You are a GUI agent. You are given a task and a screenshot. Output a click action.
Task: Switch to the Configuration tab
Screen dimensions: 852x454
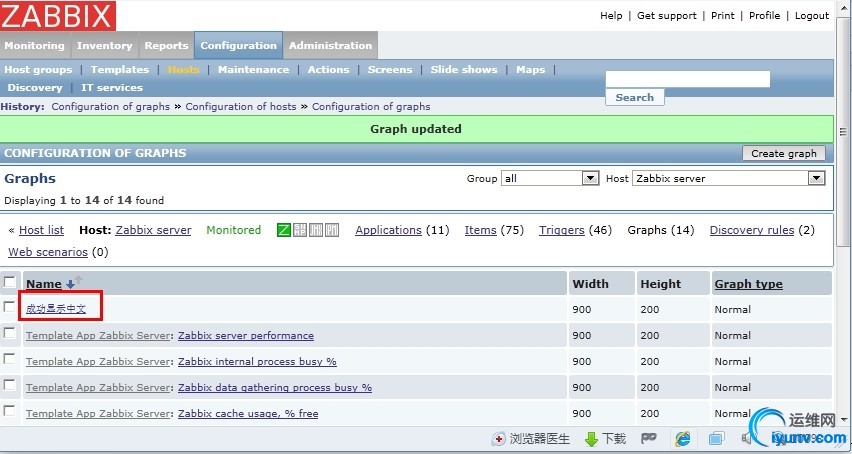coord(239,46)
